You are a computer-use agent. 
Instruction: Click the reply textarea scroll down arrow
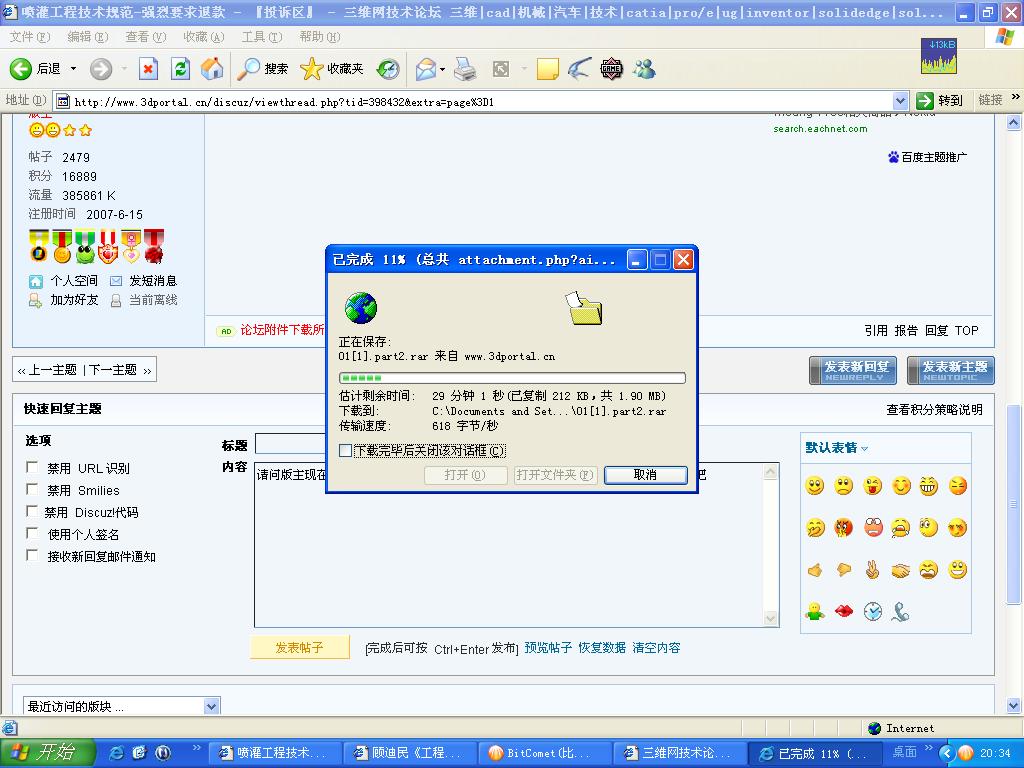click(x=771, y=618)
